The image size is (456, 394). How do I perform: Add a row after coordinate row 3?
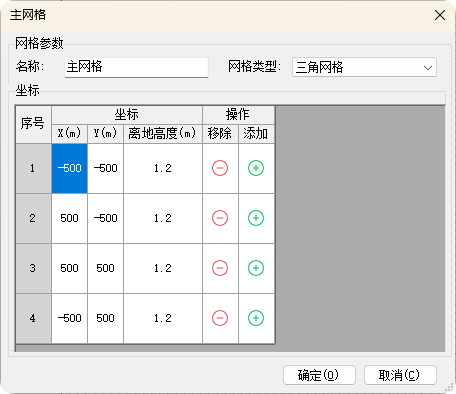[256, 268]
